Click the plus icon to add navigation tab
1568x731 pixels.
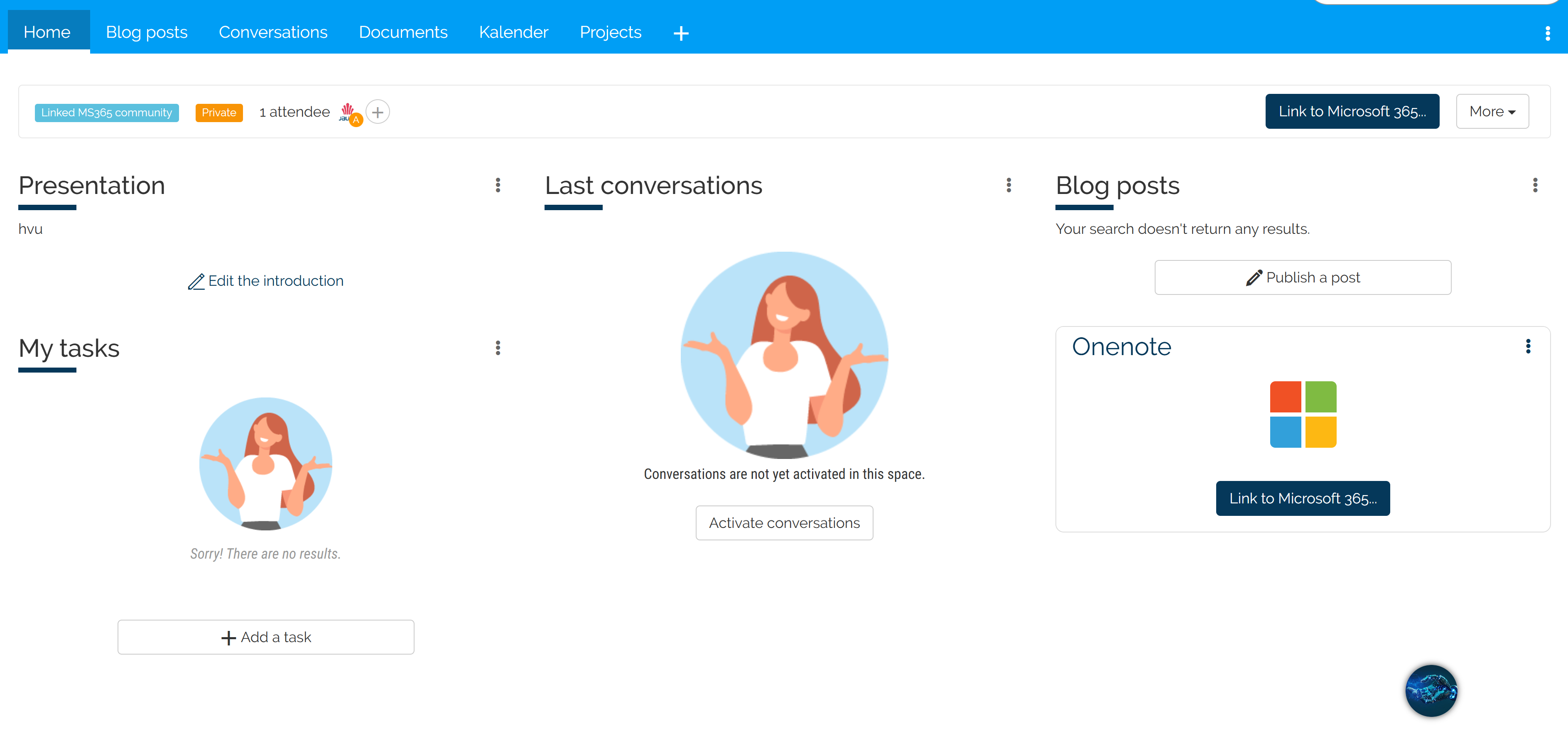(680, 33)
